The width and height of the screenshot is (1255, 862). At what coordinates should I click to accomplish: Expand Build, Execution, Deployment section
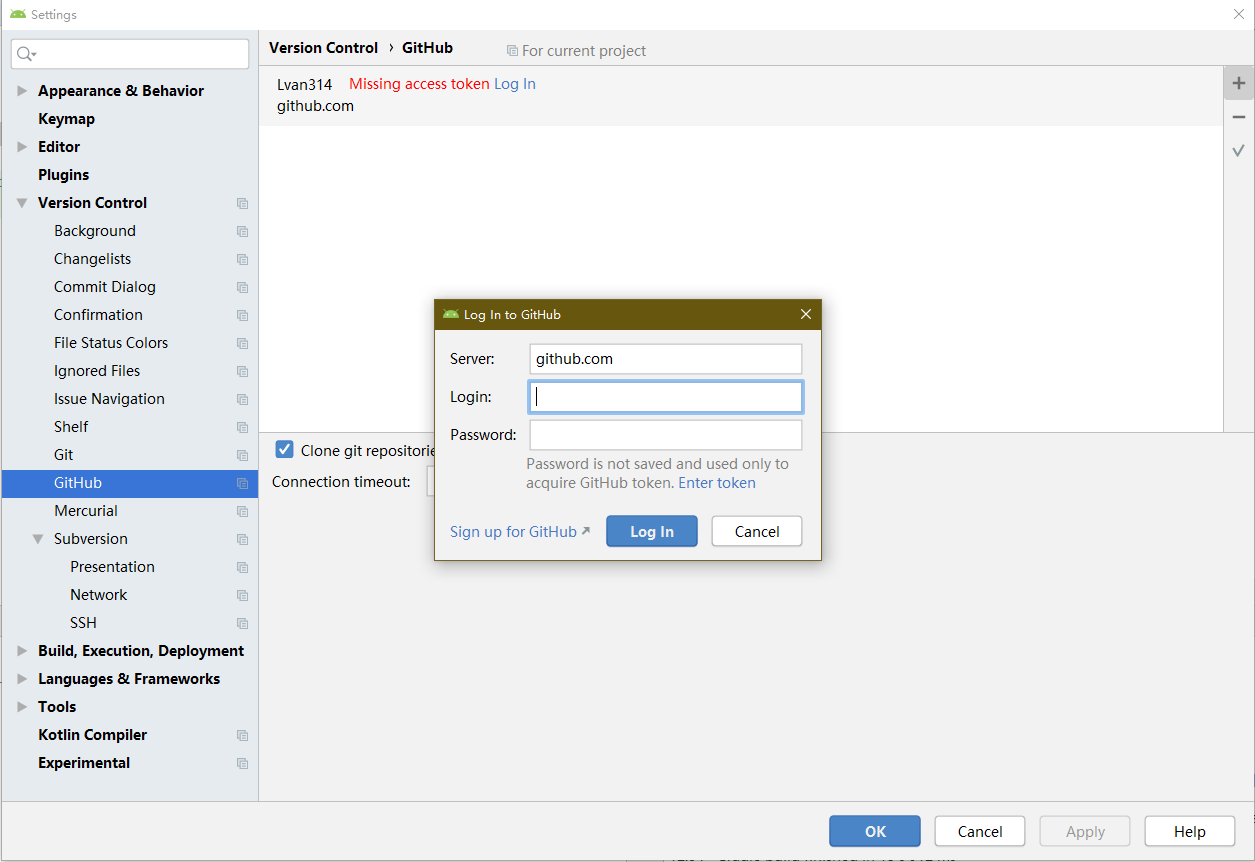(x=22, y=651)
